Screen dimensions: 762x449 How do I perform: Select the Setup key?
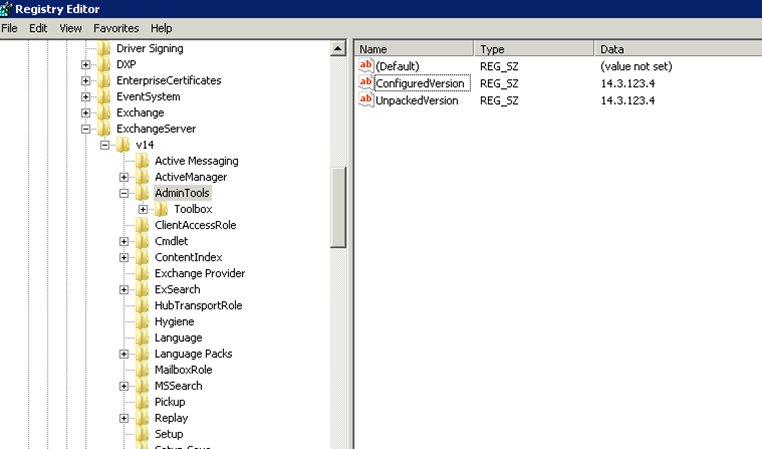point(169,434)
